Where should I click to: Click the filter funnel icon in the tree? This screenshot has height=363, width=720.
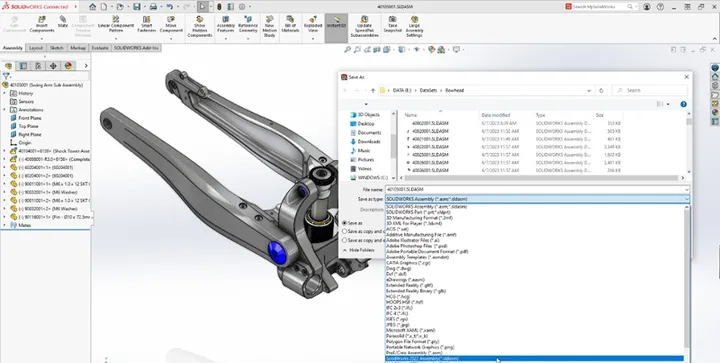click(x=6, y=76)
